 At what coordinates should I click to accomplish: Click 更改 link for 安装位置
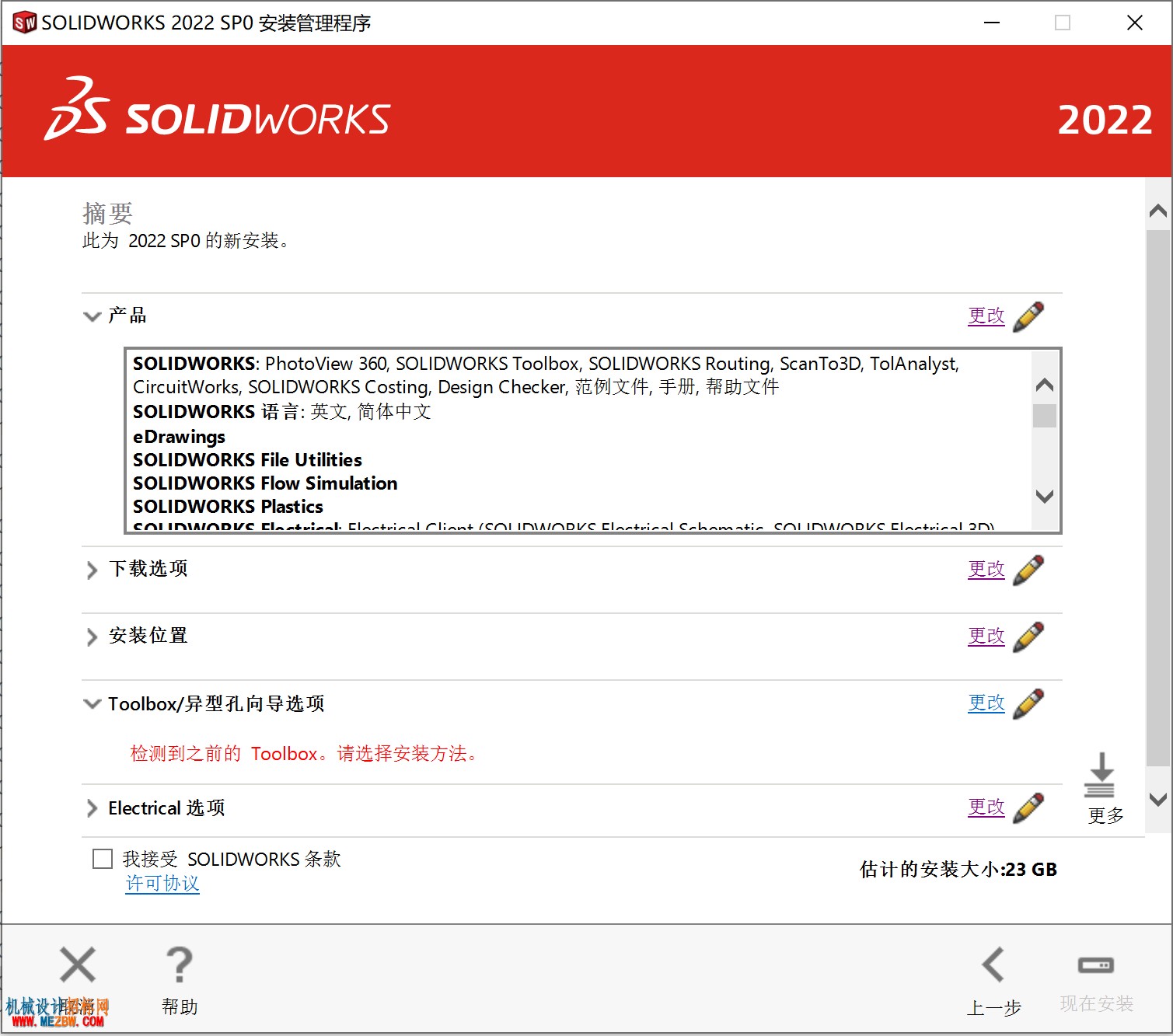tap(986, 636)
